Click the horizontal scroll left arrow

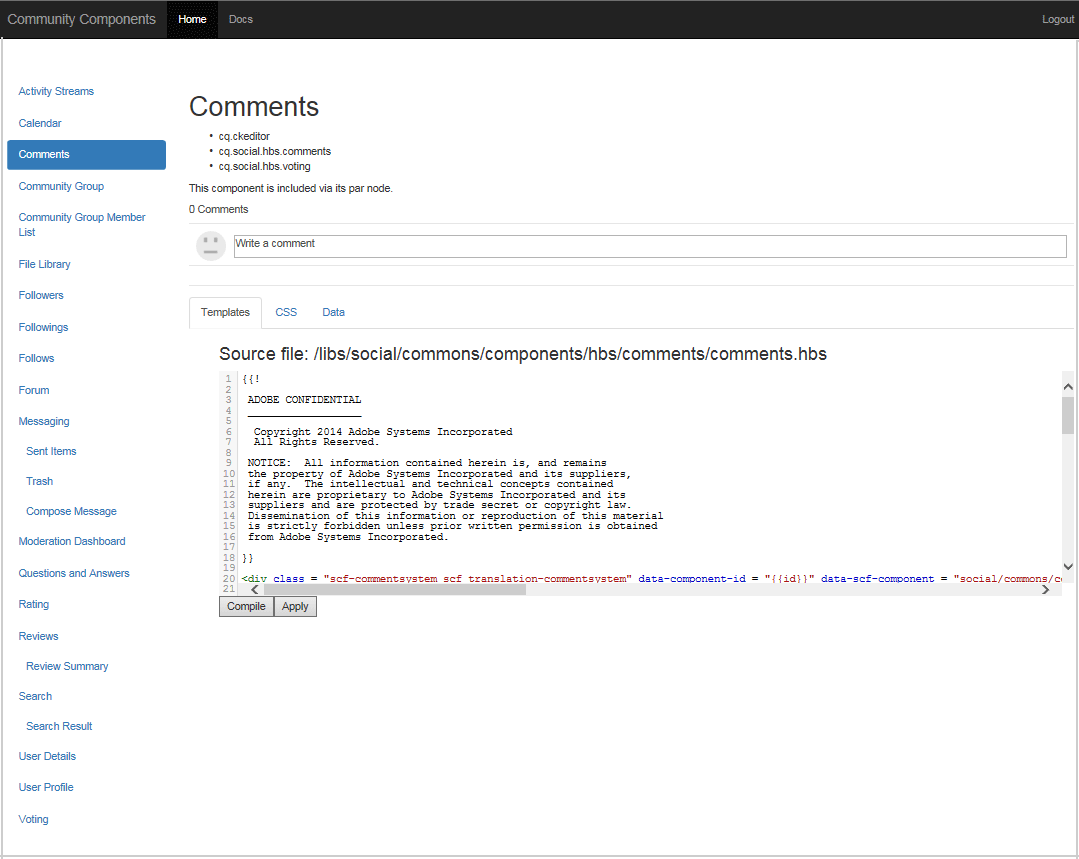(255, 589)
